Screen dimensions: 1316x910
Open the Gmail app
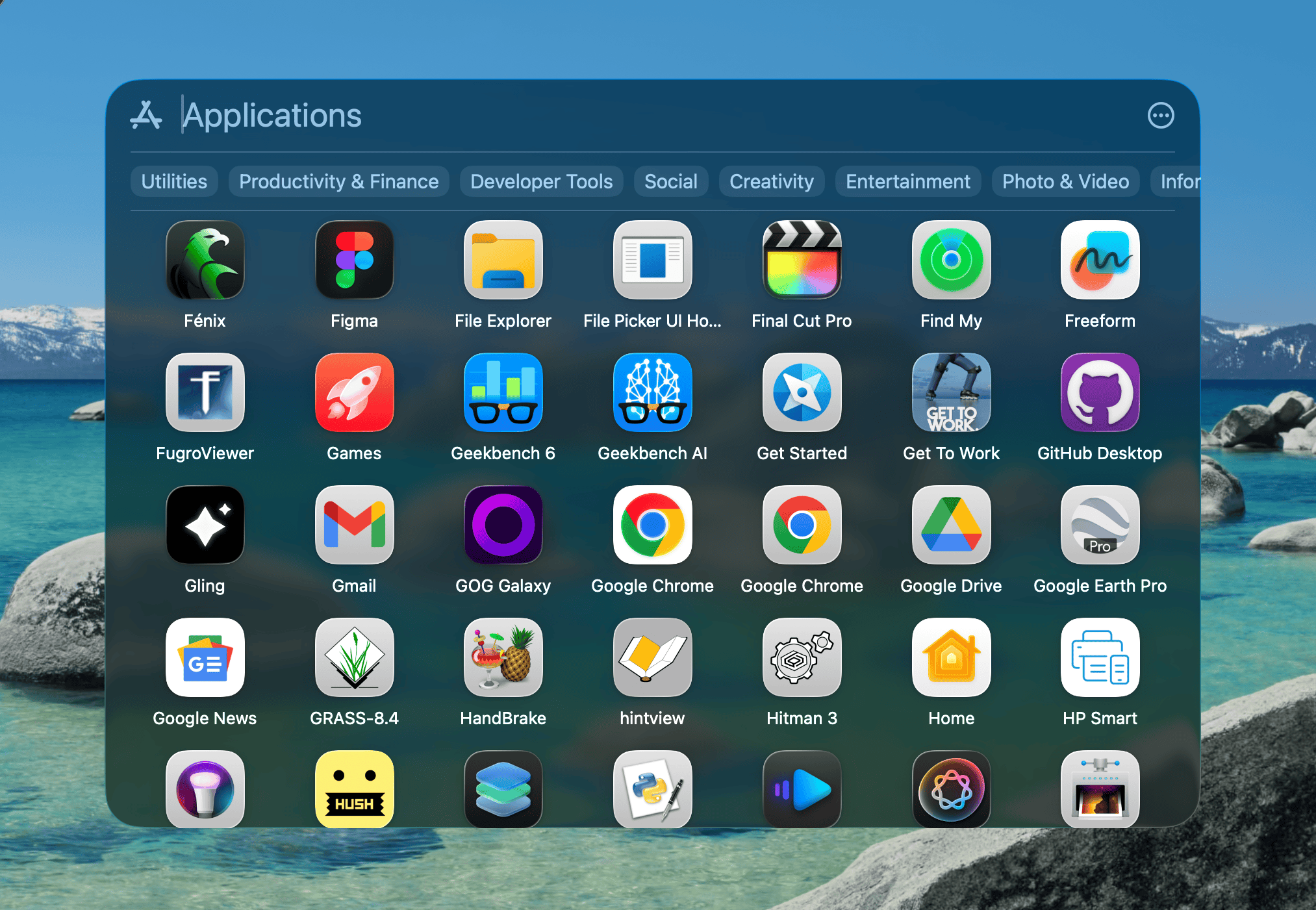click(354, 525)
